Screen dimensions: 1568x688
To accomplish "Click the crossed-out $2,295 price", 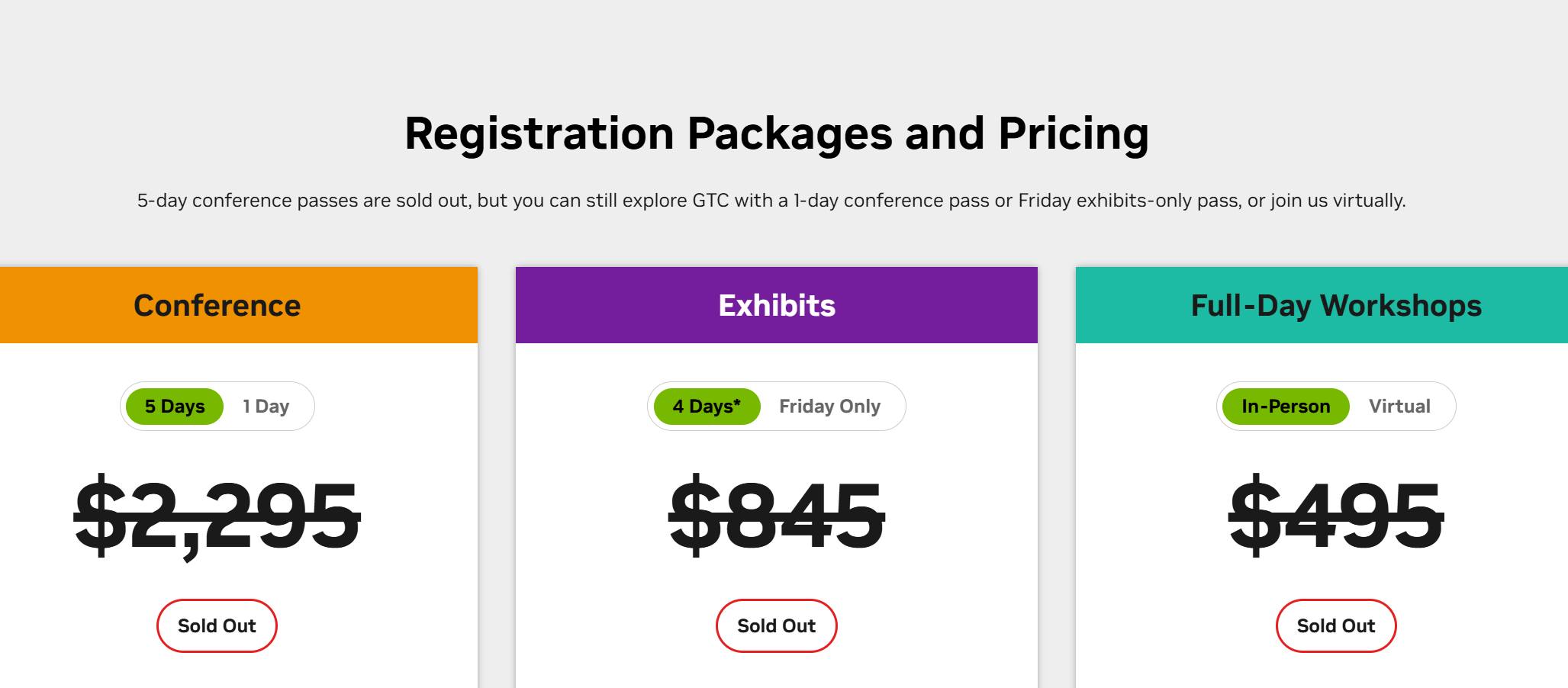I will (217, 515).
